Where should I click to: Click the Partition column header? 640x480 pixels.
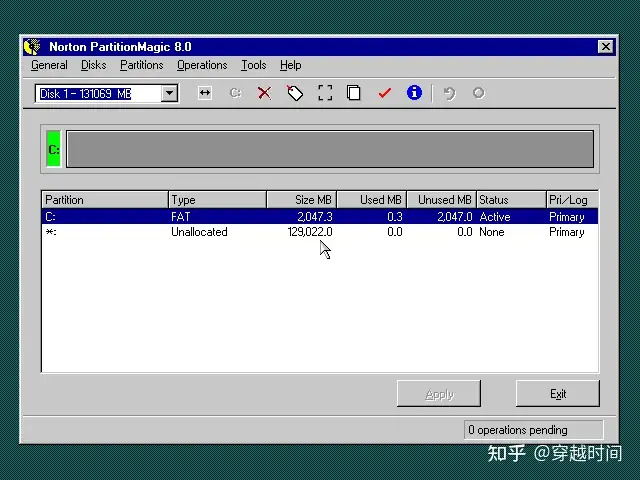click(x=105, y=200)
